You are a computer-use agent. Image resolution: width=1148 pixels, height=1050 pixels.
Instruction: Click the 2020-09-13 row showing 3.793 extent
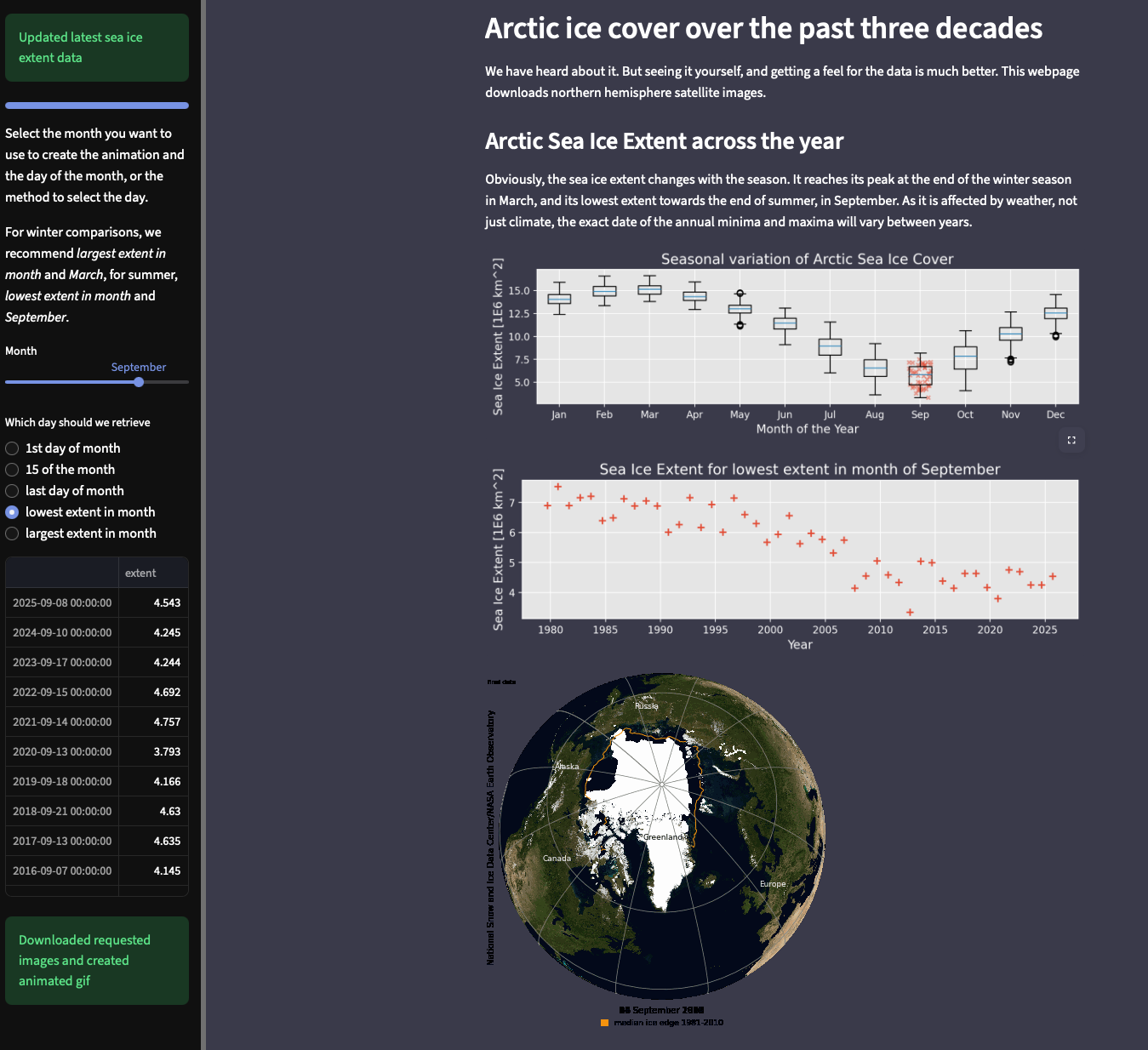tap(96, 751)
